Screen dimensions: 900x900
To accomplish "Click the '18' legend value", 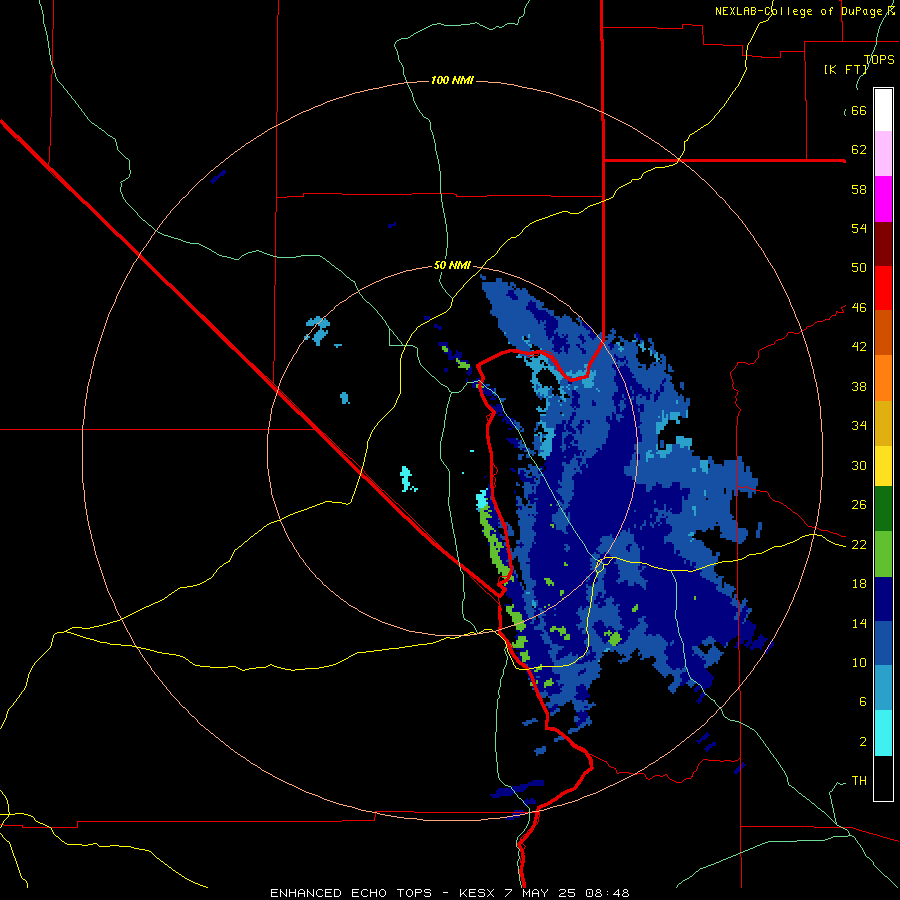I will 859,583.
